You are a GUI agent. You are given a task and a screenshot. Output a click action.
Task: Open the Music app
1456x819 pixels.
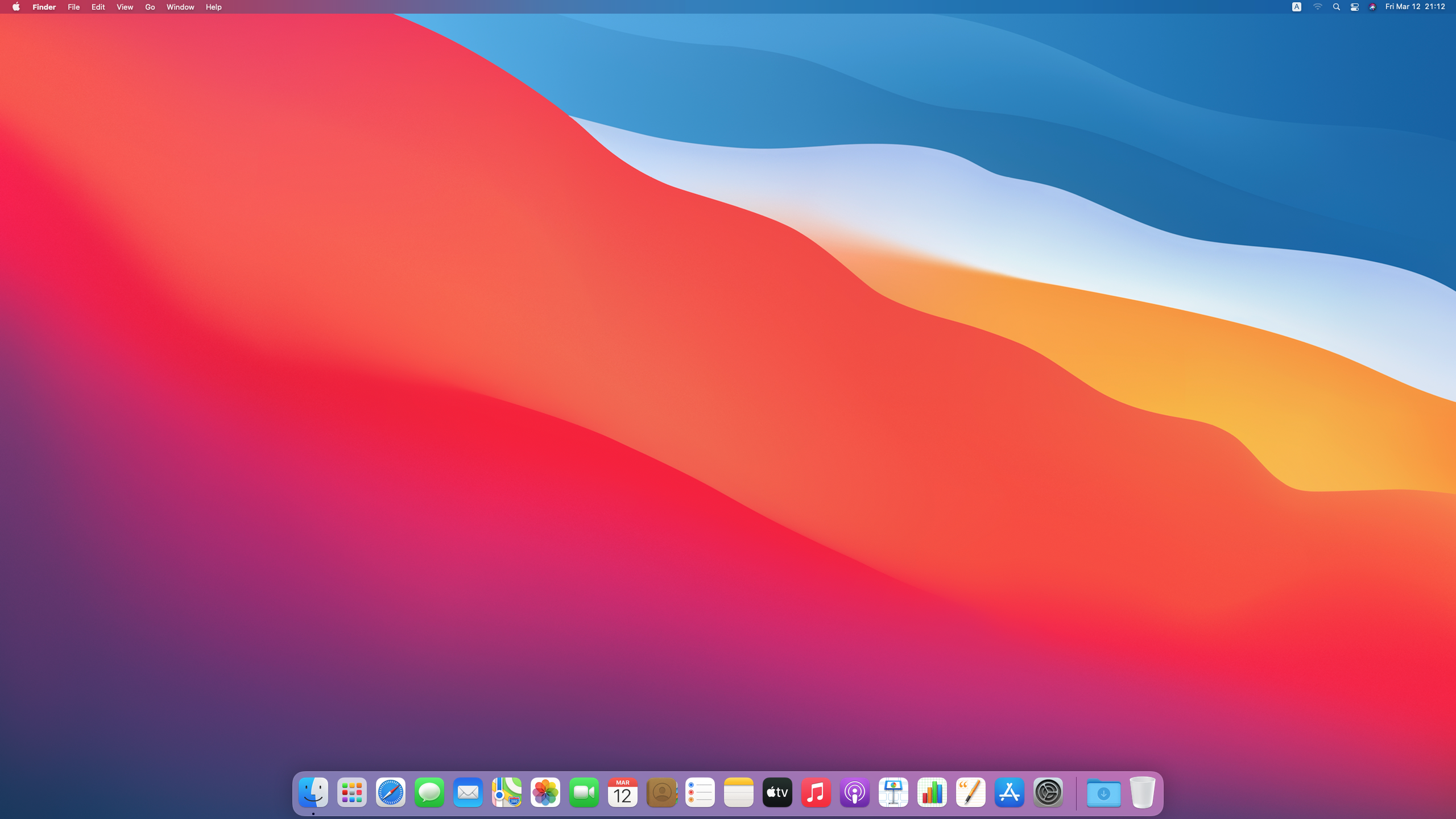(816, 792)
